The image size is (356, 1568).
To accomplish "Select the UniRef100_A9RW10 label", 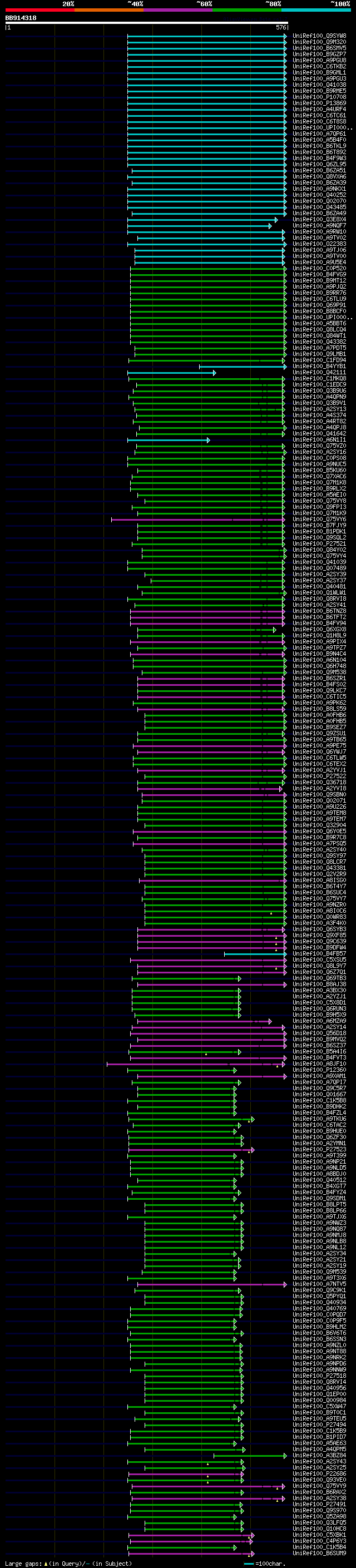I will pos(319,232).
